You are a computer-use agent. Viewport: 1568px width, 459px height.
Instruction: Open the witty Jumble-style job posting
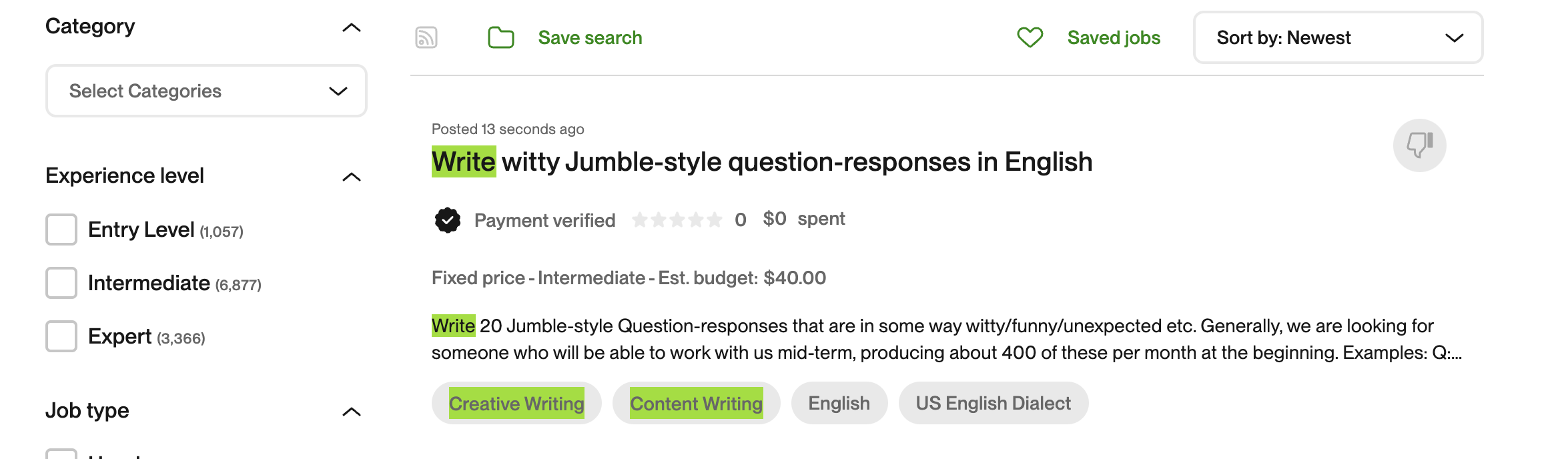761,161
